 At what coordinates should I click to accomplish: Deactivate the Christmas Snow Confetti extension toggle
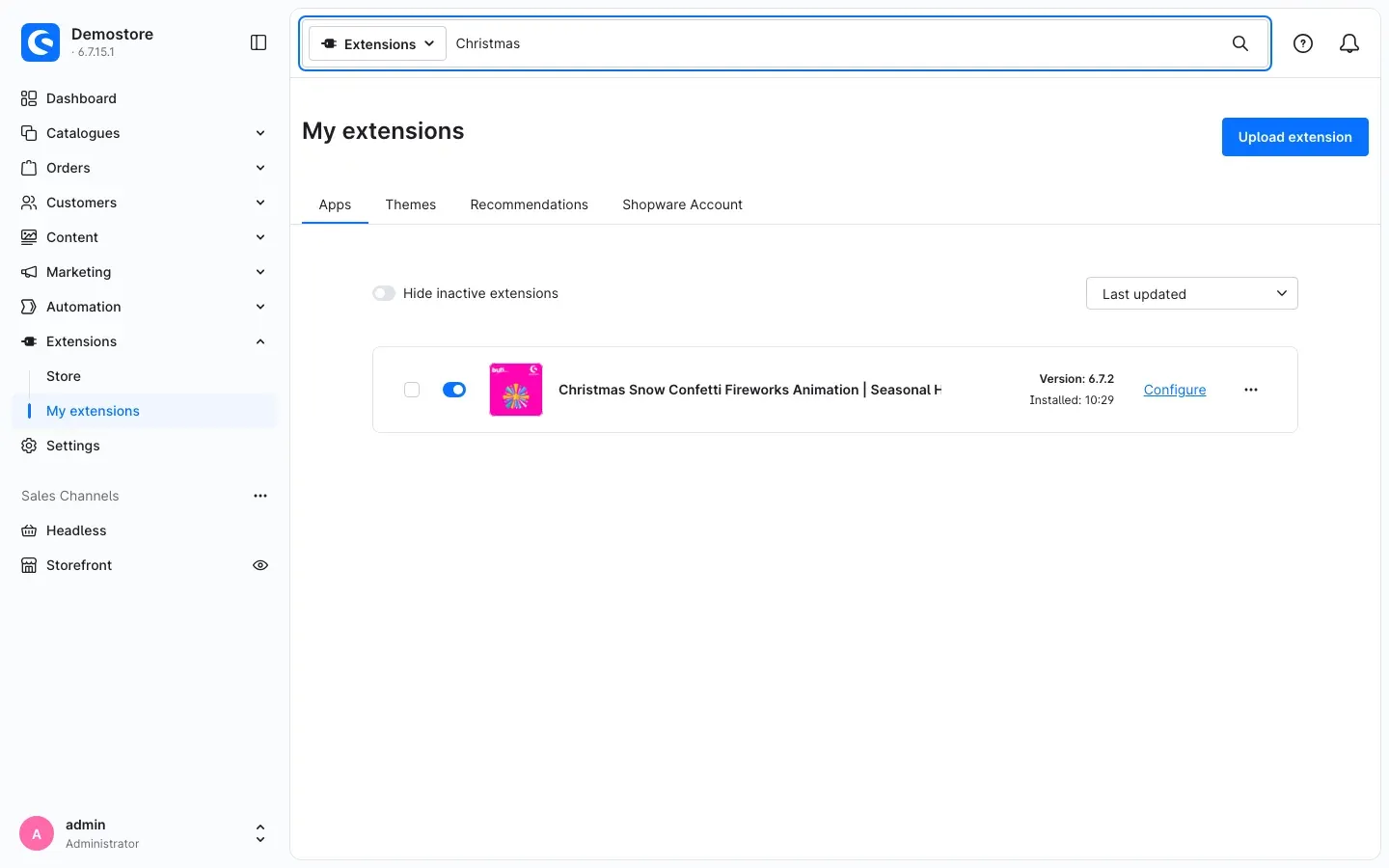[x=454, y=390]
